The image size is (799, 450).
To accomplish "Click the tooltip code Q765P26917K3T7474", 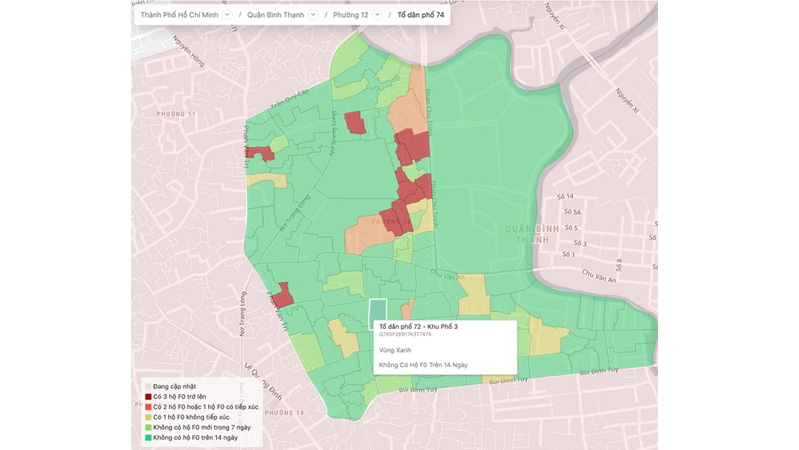I will 405,334.
